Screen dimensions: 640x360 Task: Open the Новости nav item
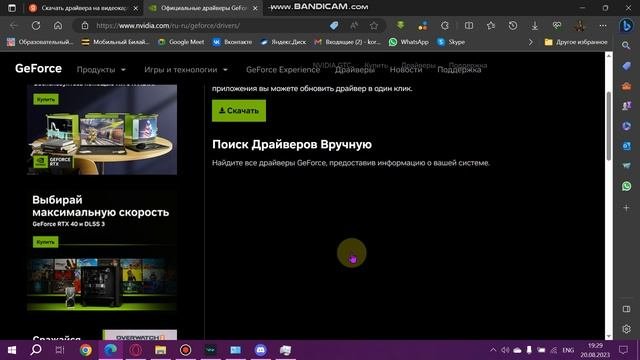[x=406, y=70]
